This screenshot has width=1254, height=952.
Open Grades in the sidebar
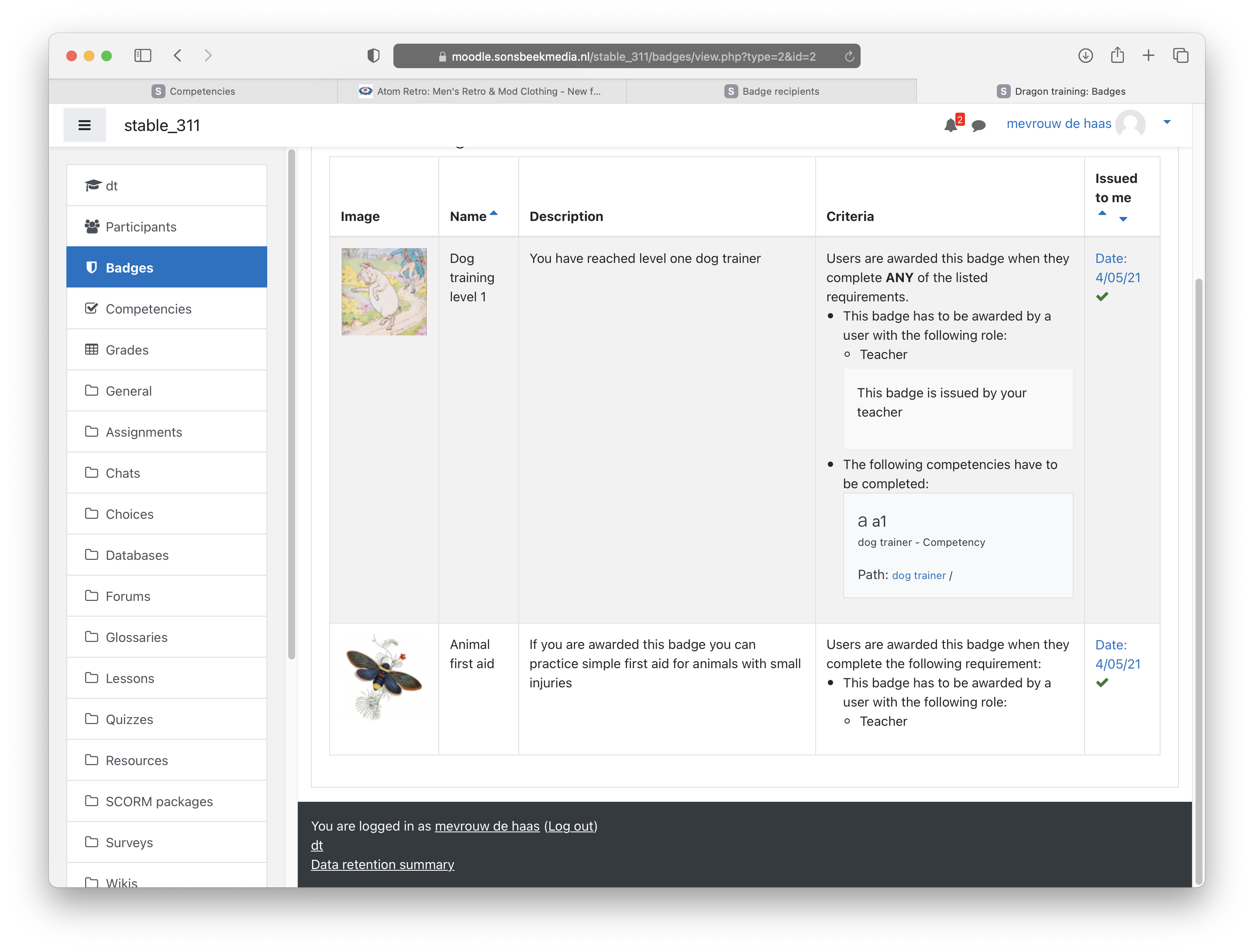click(167, 350)
